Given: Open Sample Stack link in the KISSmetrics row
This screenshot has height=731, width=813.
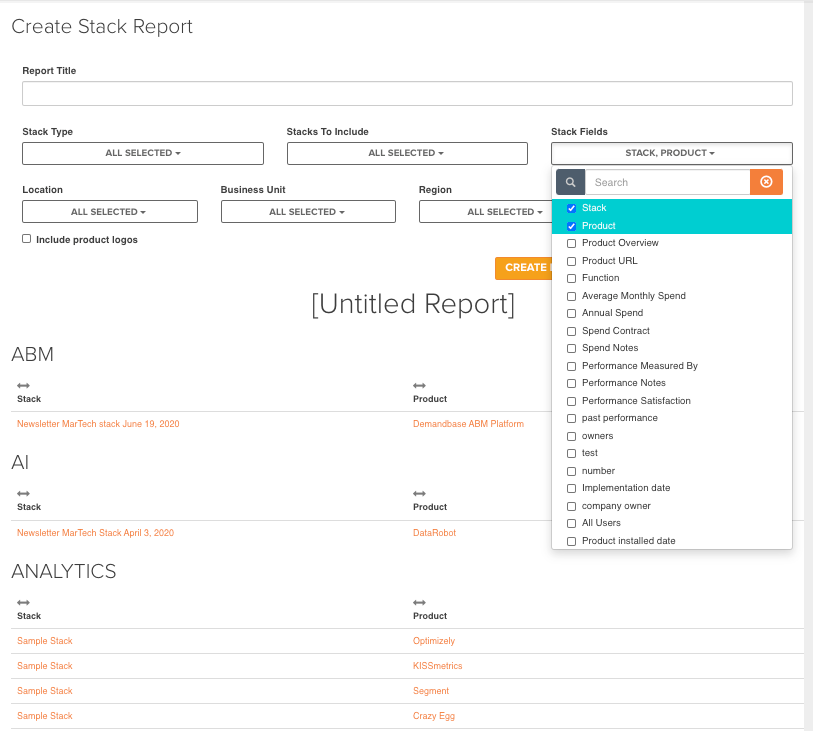Looking at the screenshot, I should click(45, 666).
